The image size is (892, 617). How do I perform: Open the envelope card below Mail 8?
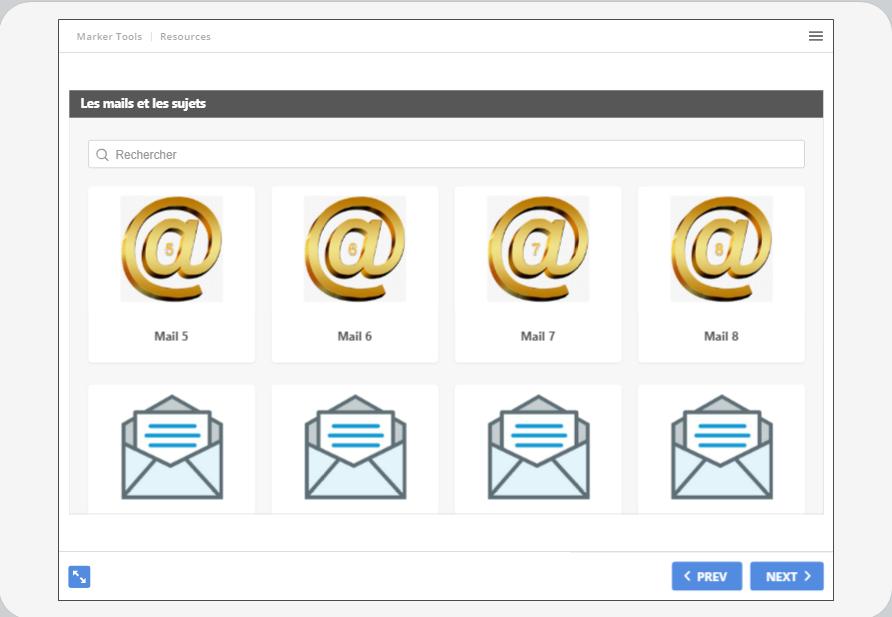(721, 449)
